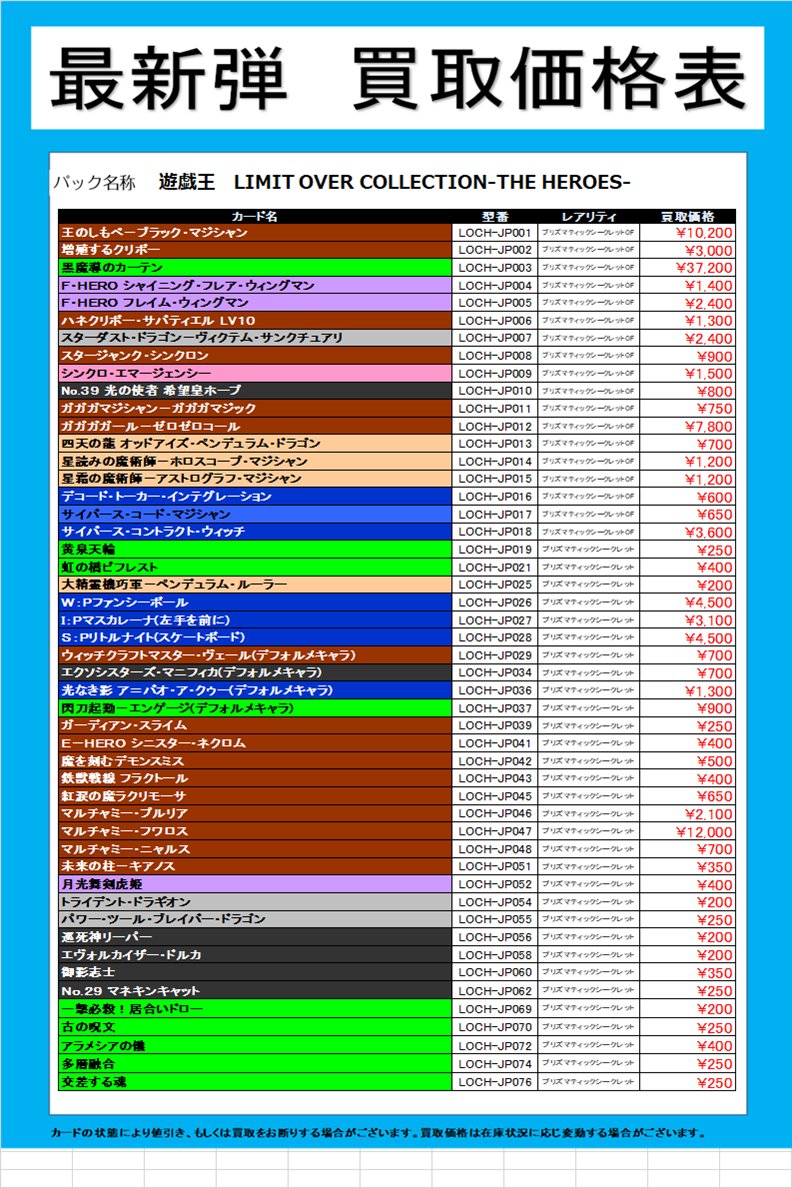Select the LOCH-JP034 model number

point(495,673)
